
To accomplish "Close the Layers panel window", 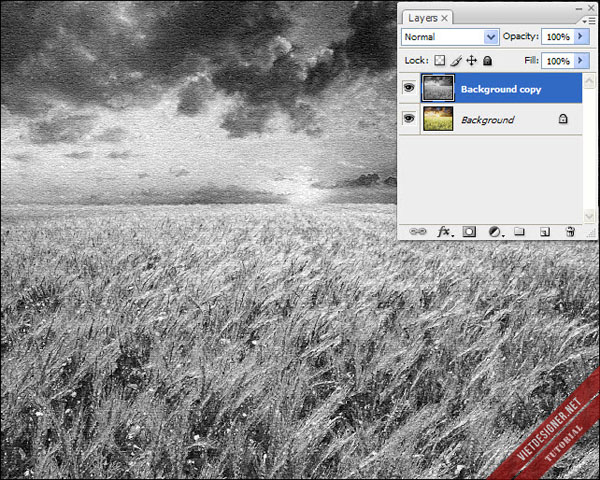I will tap(591, 8).
